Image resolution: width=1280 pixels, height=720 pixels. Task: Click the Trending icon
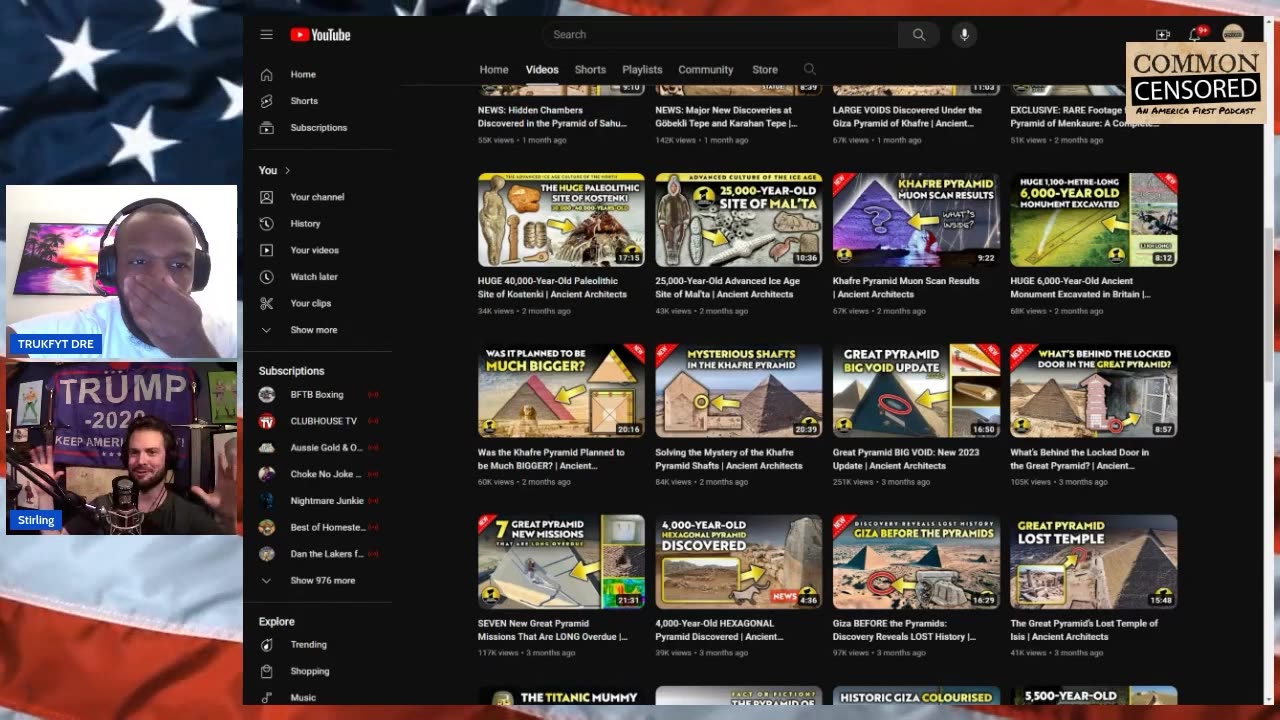coord(266,645)
